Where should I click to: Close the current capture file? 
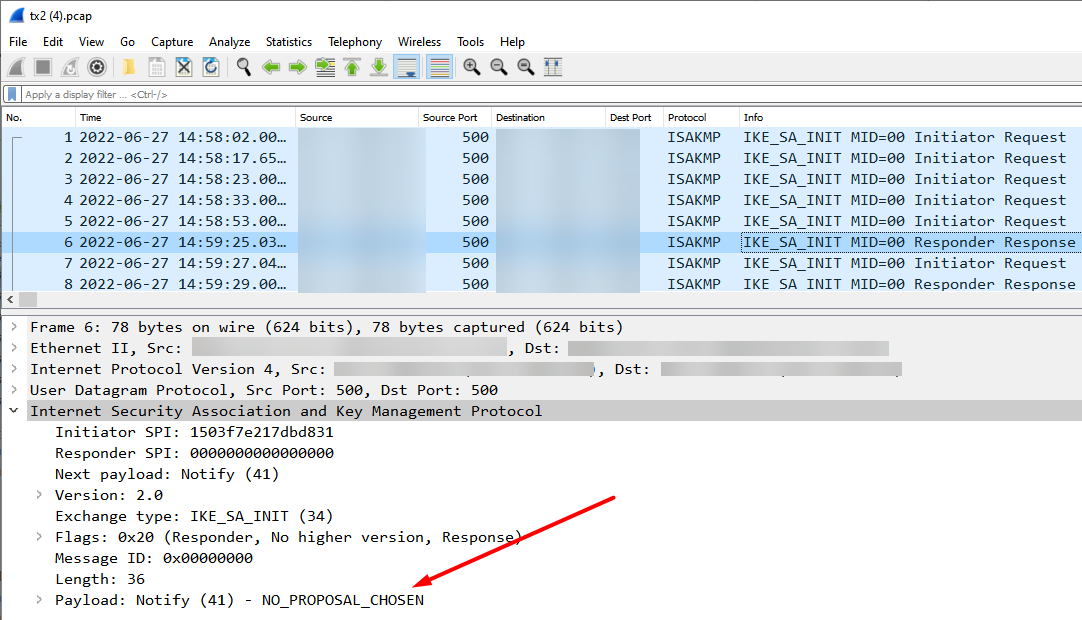183,66
